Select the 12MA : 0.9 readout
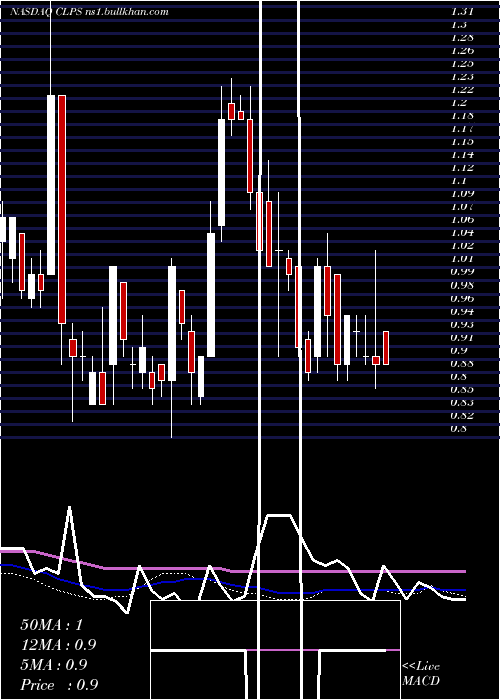500x700 pixels. tap(58, 645)
